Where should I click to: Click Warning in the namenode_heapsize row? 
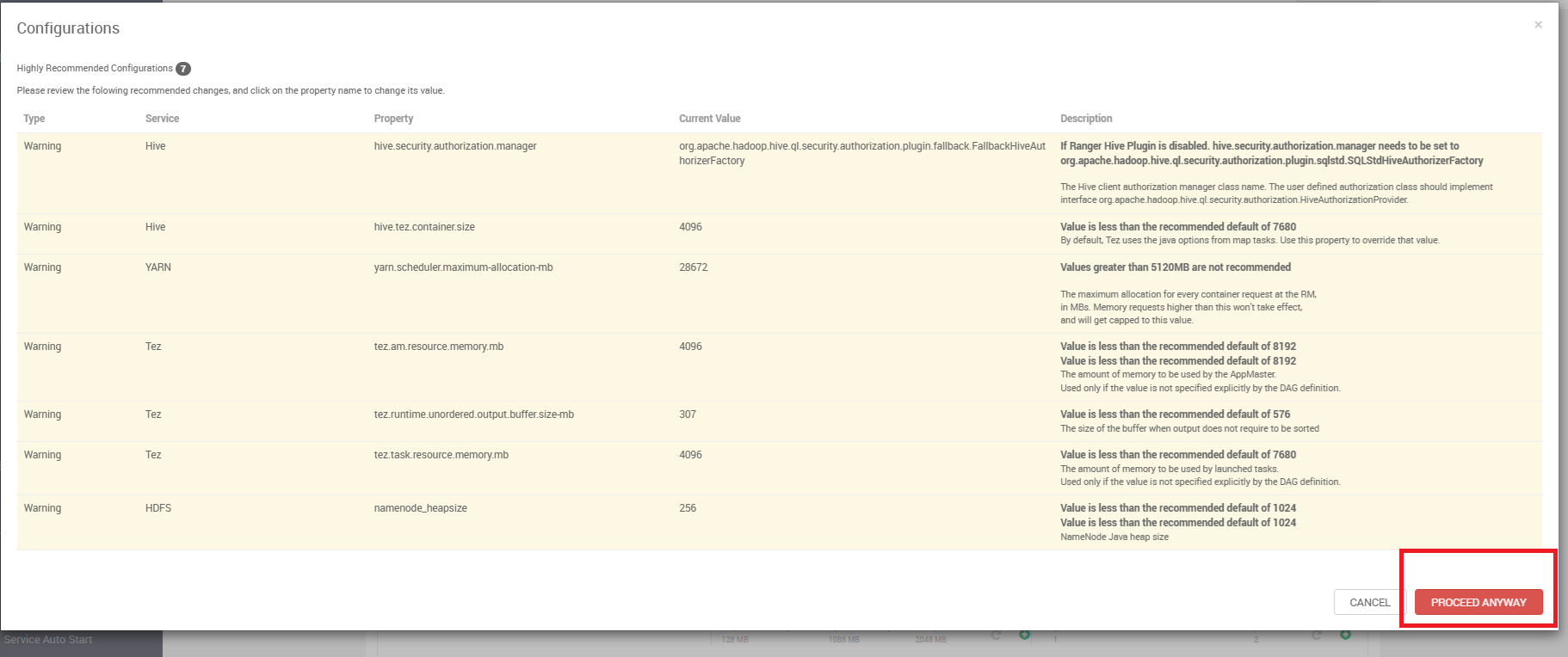pos(43,508)
